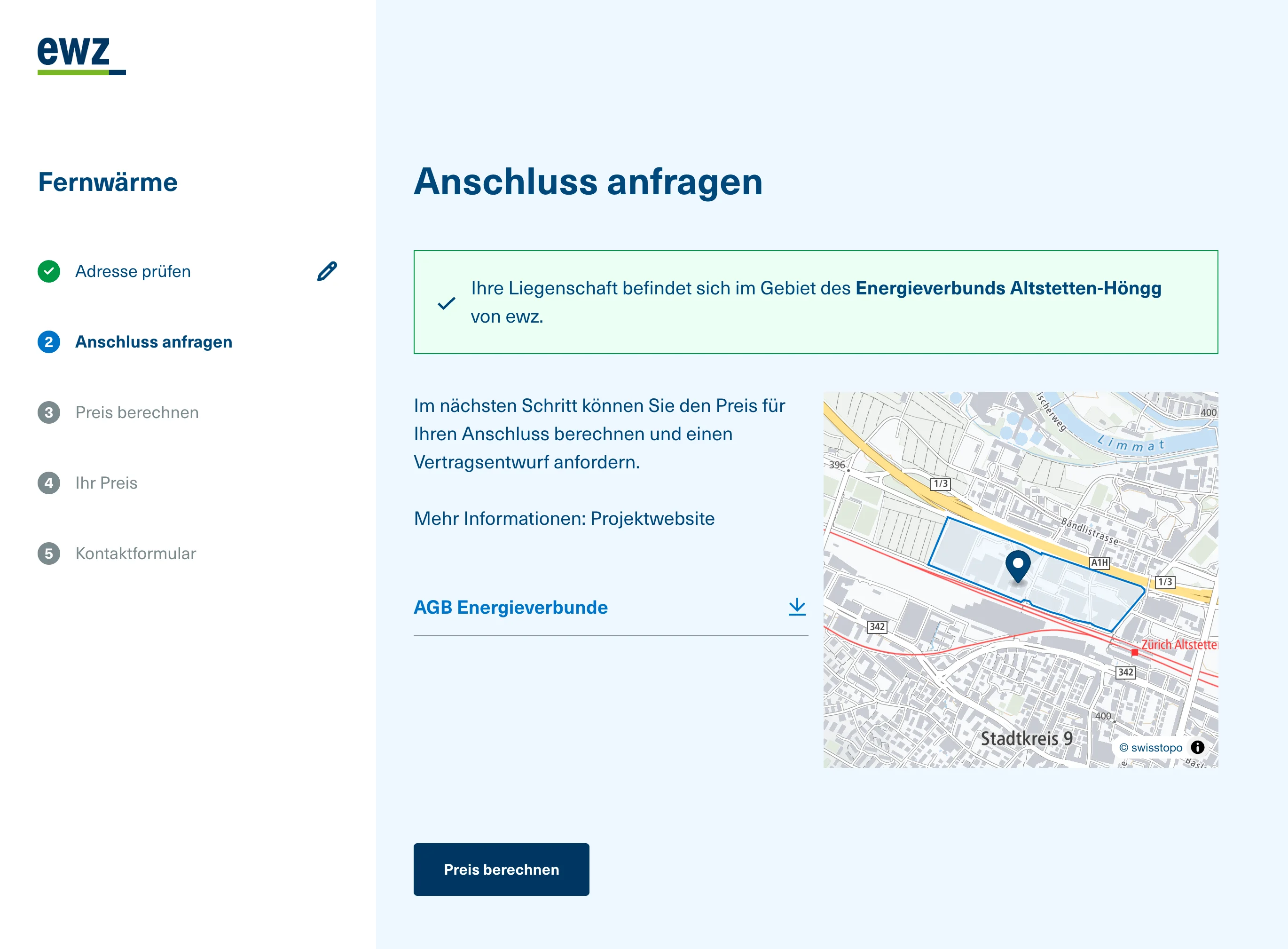This screenshot has height=949, width=1288.
Task: Click the Stadtkreis 9 label on map
Action: coord(1026,738)
